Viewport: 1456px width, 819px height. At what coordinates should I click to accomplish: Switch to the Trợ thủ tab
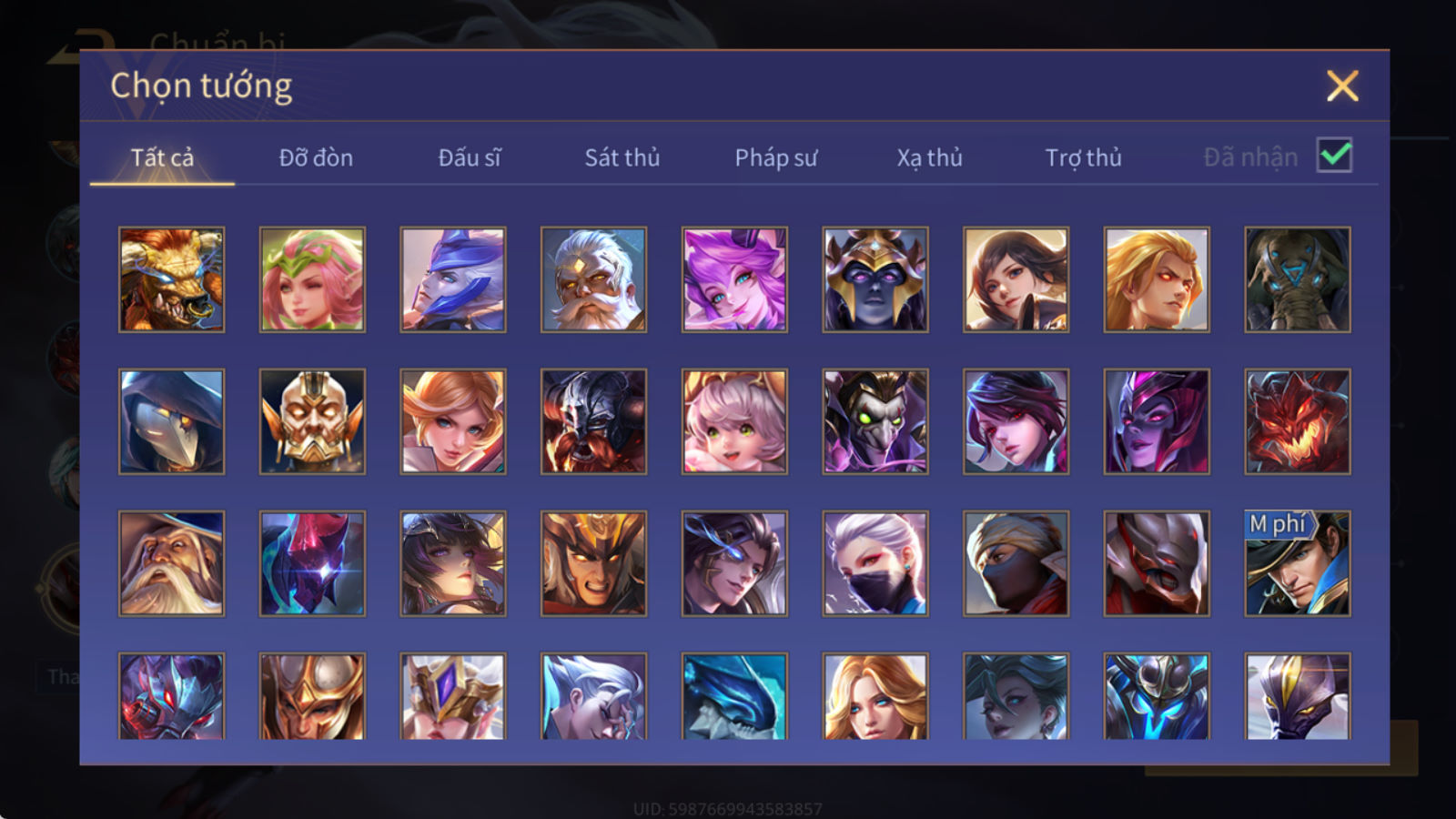point(1083,158)
